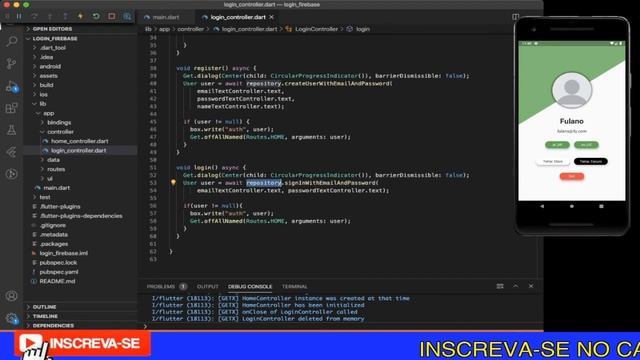Open the Accounts icon in activity bar
This screenshot has width=640, height=360.
11,296
